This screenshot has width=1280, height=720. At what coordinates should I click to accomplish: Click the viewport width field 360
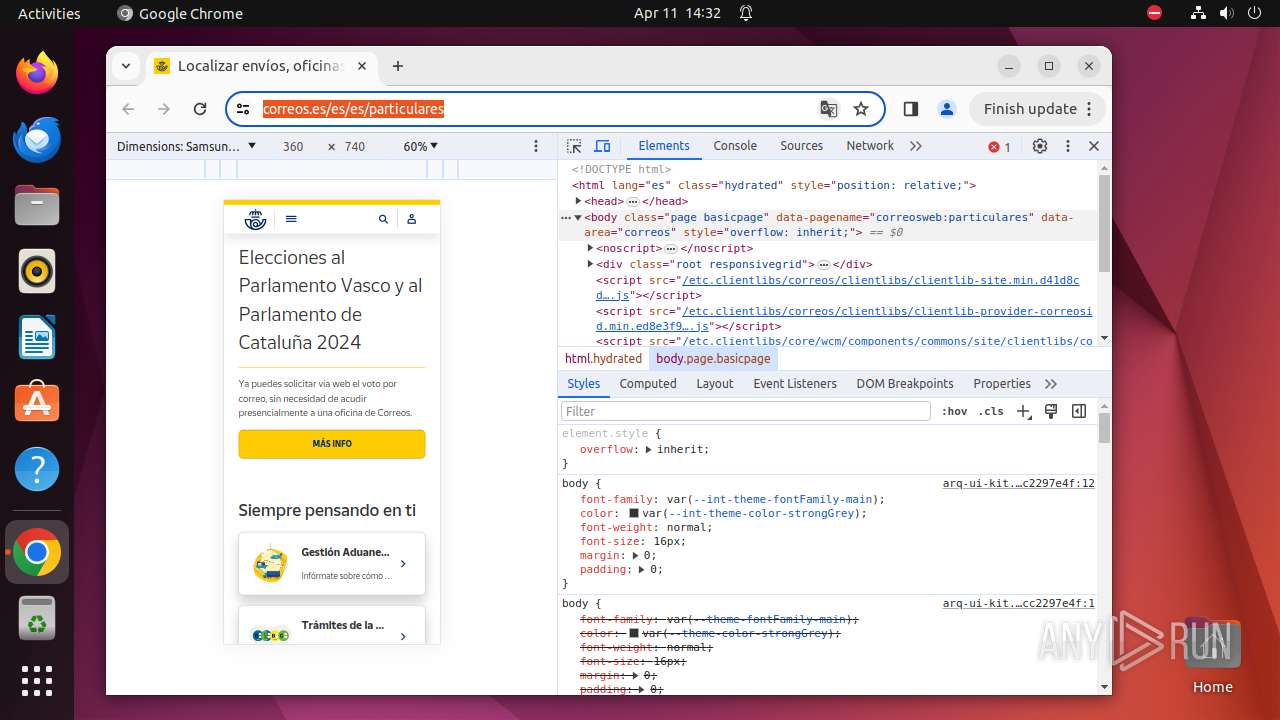[x=293, y=146]
